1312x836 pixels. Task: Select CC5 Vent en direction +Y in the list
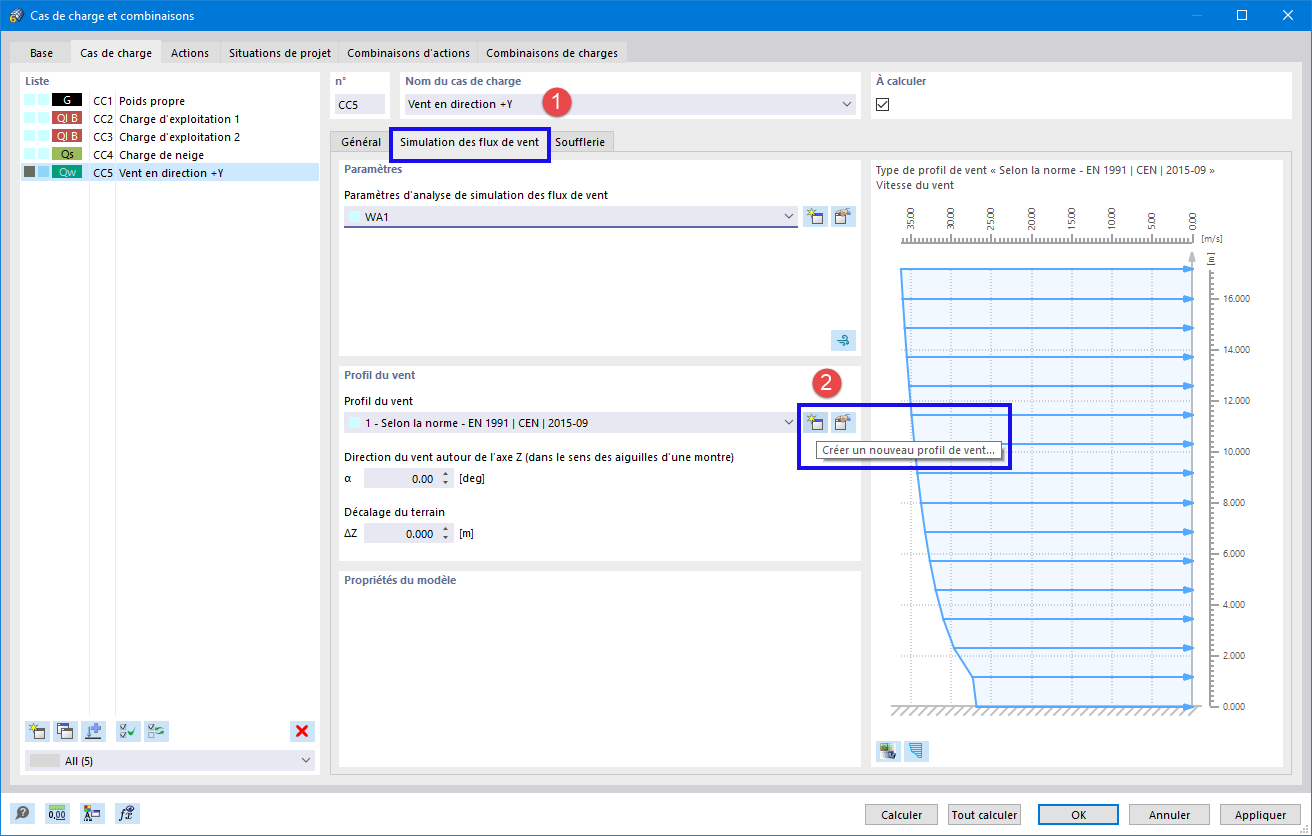click(x=170, y=173)
